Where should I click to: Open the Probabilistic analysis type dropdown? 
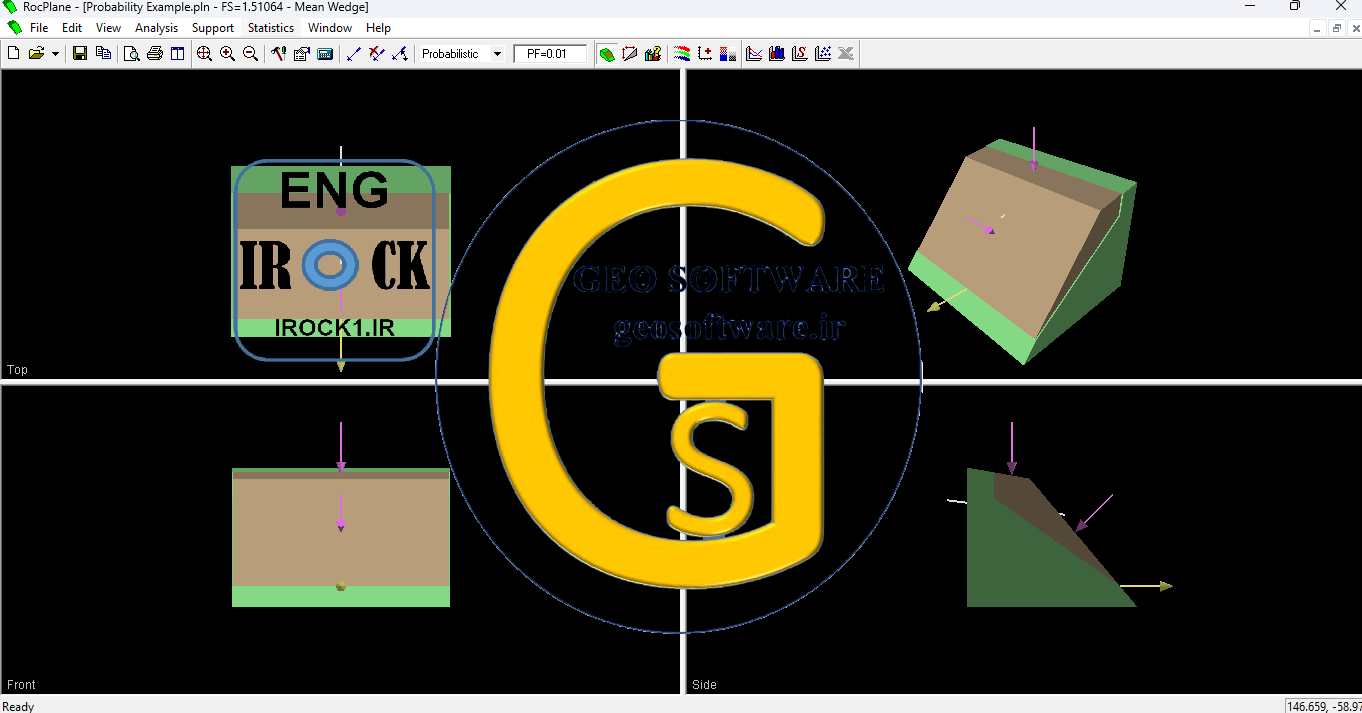pyautogui.click(x=462, y=53)
